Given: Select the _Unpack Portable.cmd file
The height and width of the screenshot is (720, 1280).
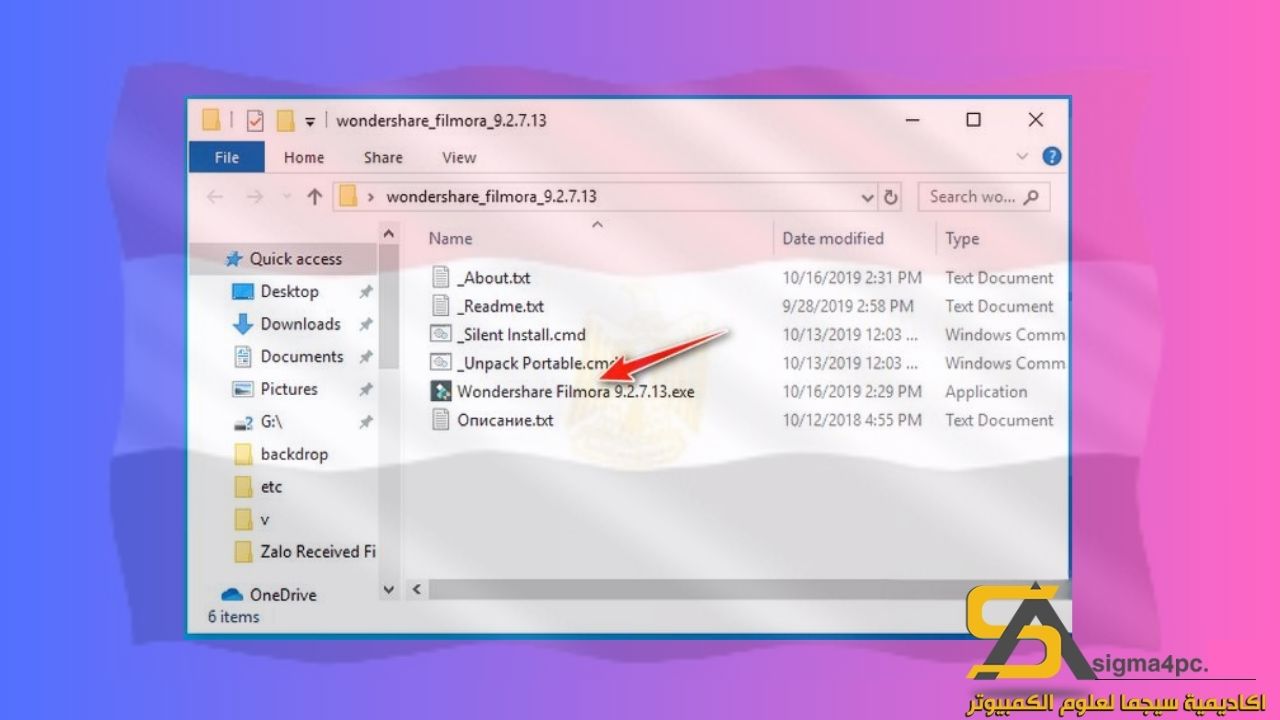Looking at the screenshot, I should 537,363.
